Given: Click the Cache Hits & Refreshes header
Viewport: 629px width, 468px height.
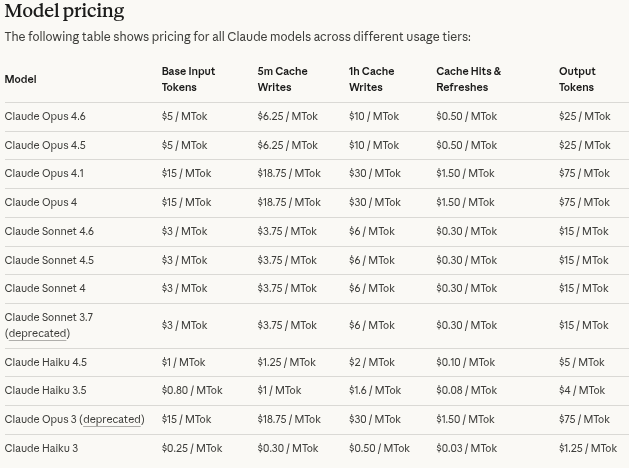Looking at the screenshot, I should (x=468, y=79).
